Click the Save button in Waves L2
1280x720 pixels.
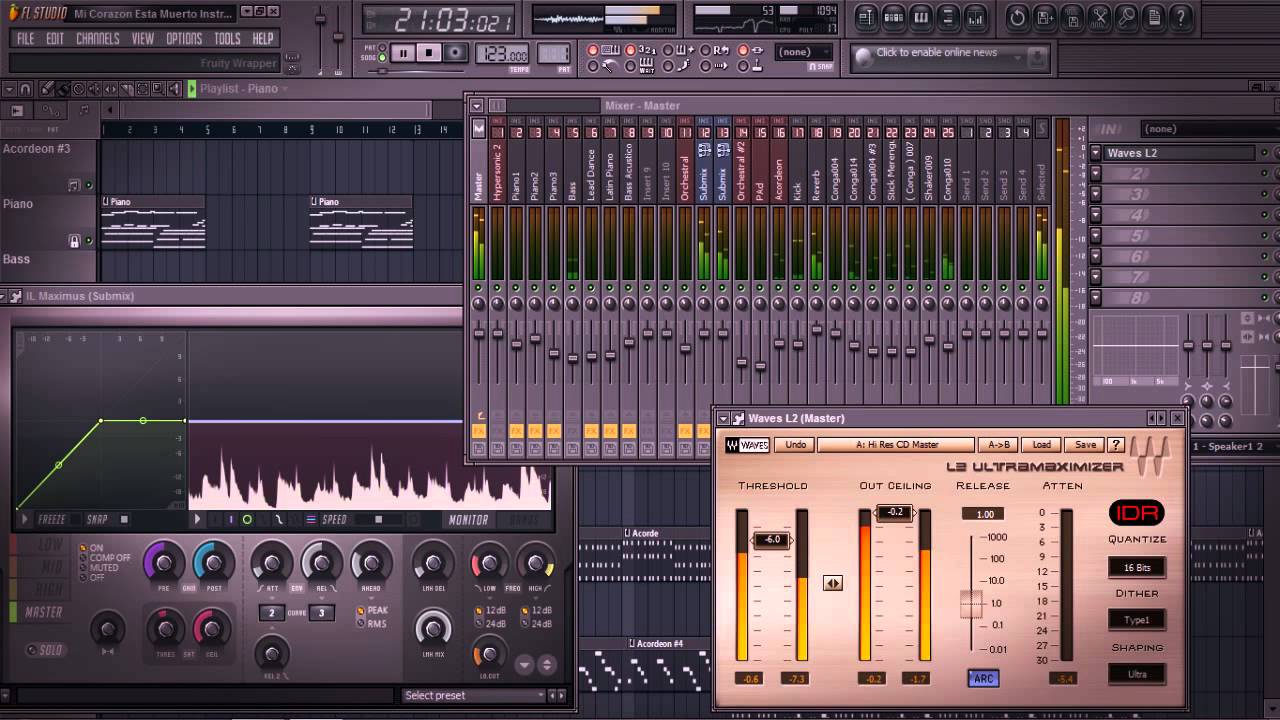coord(1085,445)
